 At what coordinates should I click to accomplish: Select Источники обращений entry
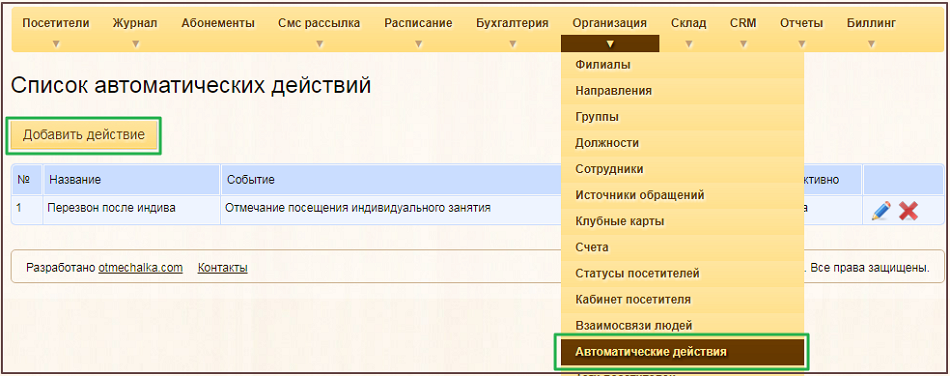683,195
